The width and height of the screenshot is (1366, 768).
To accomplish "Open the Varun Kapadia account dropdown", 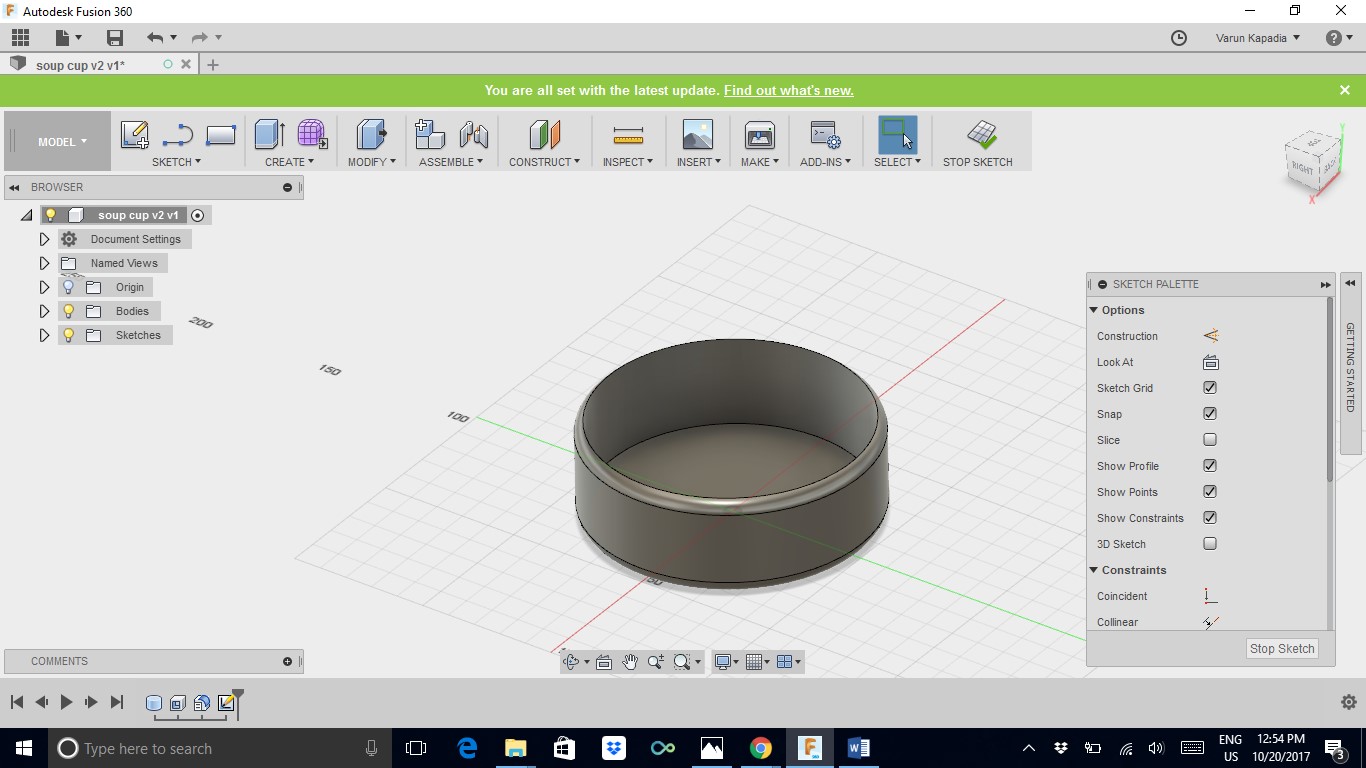I will tap(1257, 38).
